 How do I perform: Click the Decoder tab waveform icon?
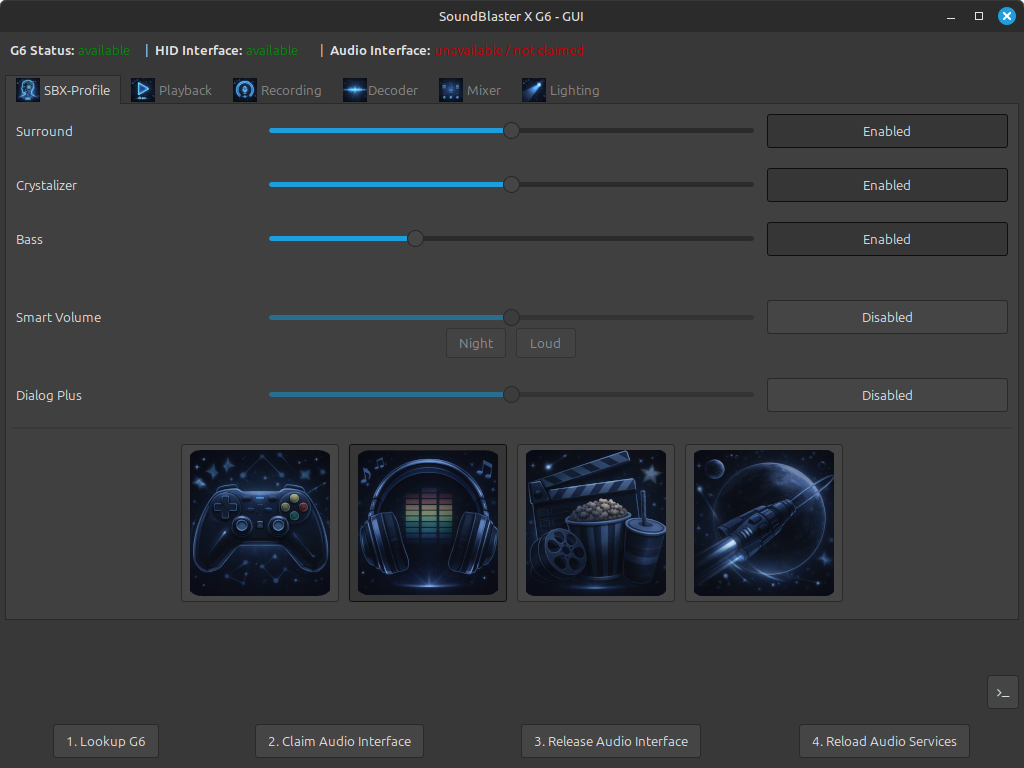coord(354,90)
